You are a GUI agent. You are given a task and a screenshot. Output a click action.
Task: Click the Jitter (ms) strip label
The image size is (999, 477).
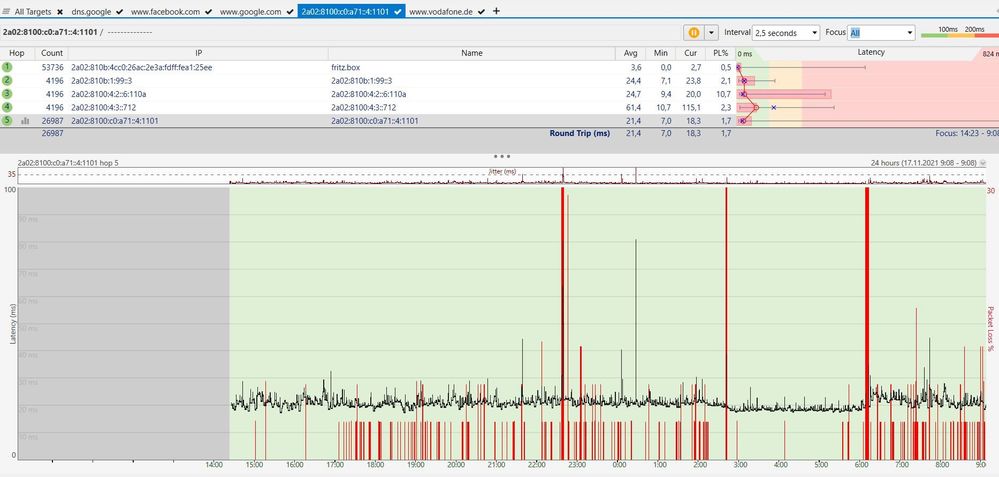501,172
